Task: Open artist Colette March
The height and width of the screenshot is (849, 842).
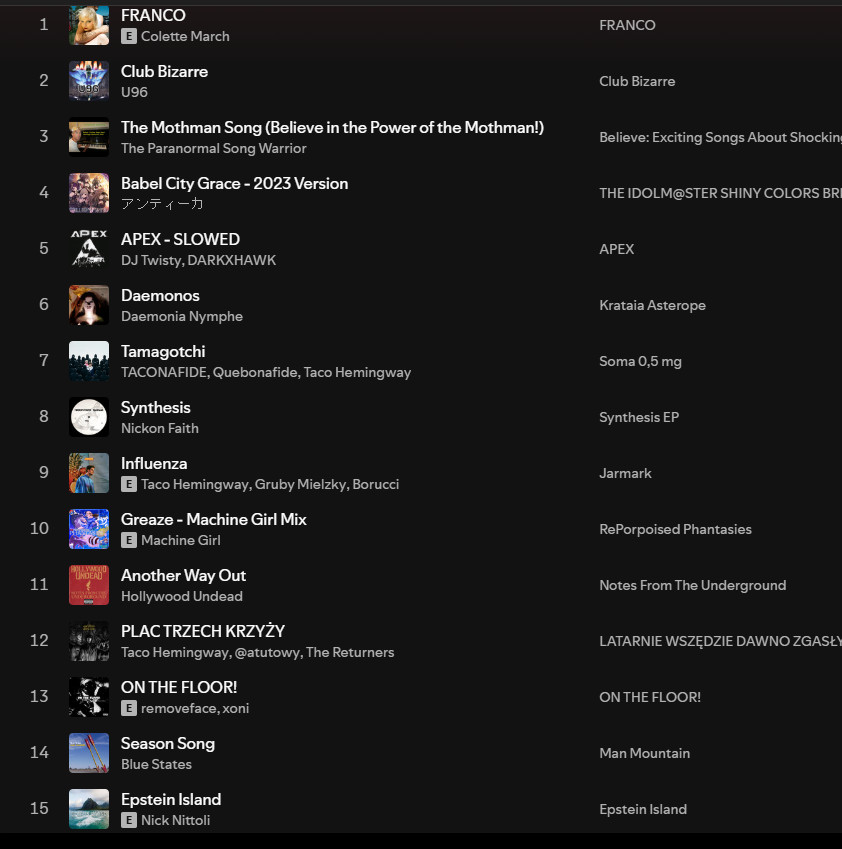Action: pos(185,36)
